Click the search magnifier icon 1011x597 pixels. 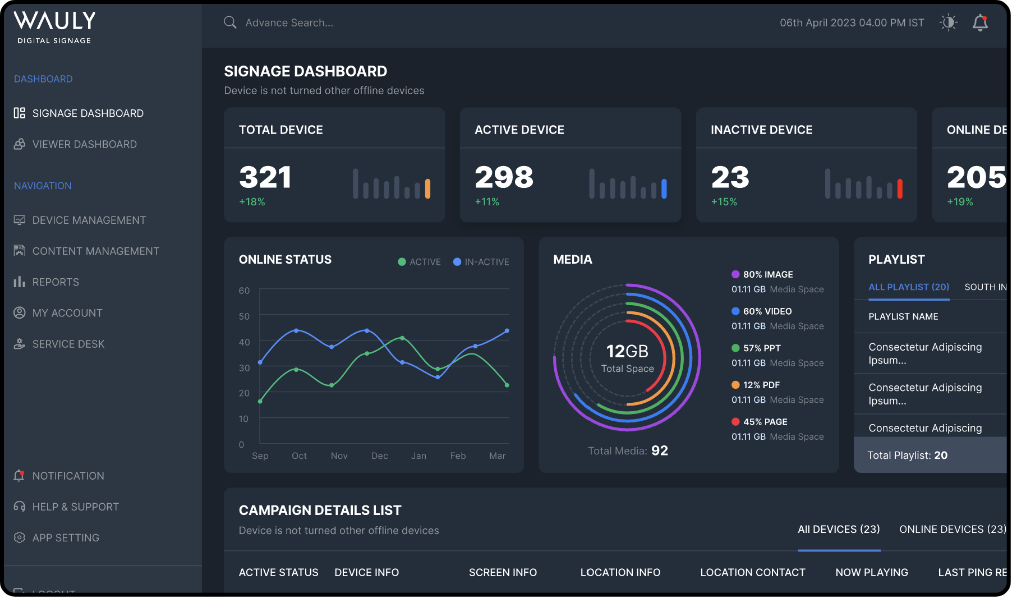tap(230, 23)
